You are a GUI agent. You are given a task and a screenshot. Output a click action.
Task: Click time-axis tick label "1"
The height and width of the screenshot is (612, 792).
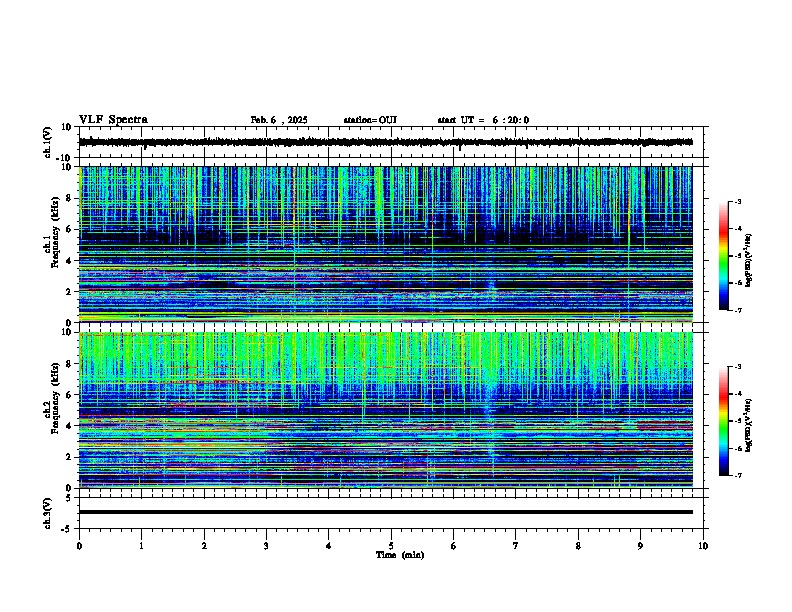point(141,546)
